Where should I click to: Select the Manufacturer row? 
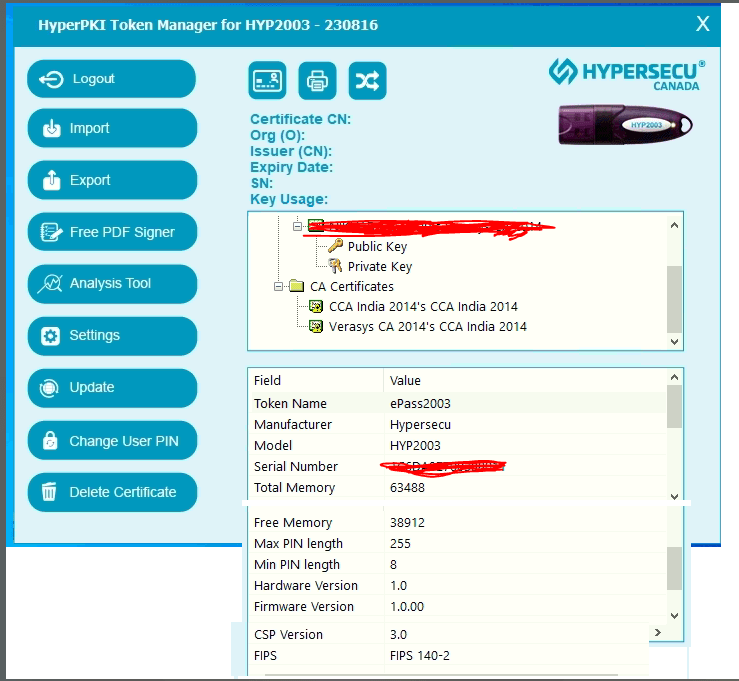pyautogui.click(x=458, y=425)
